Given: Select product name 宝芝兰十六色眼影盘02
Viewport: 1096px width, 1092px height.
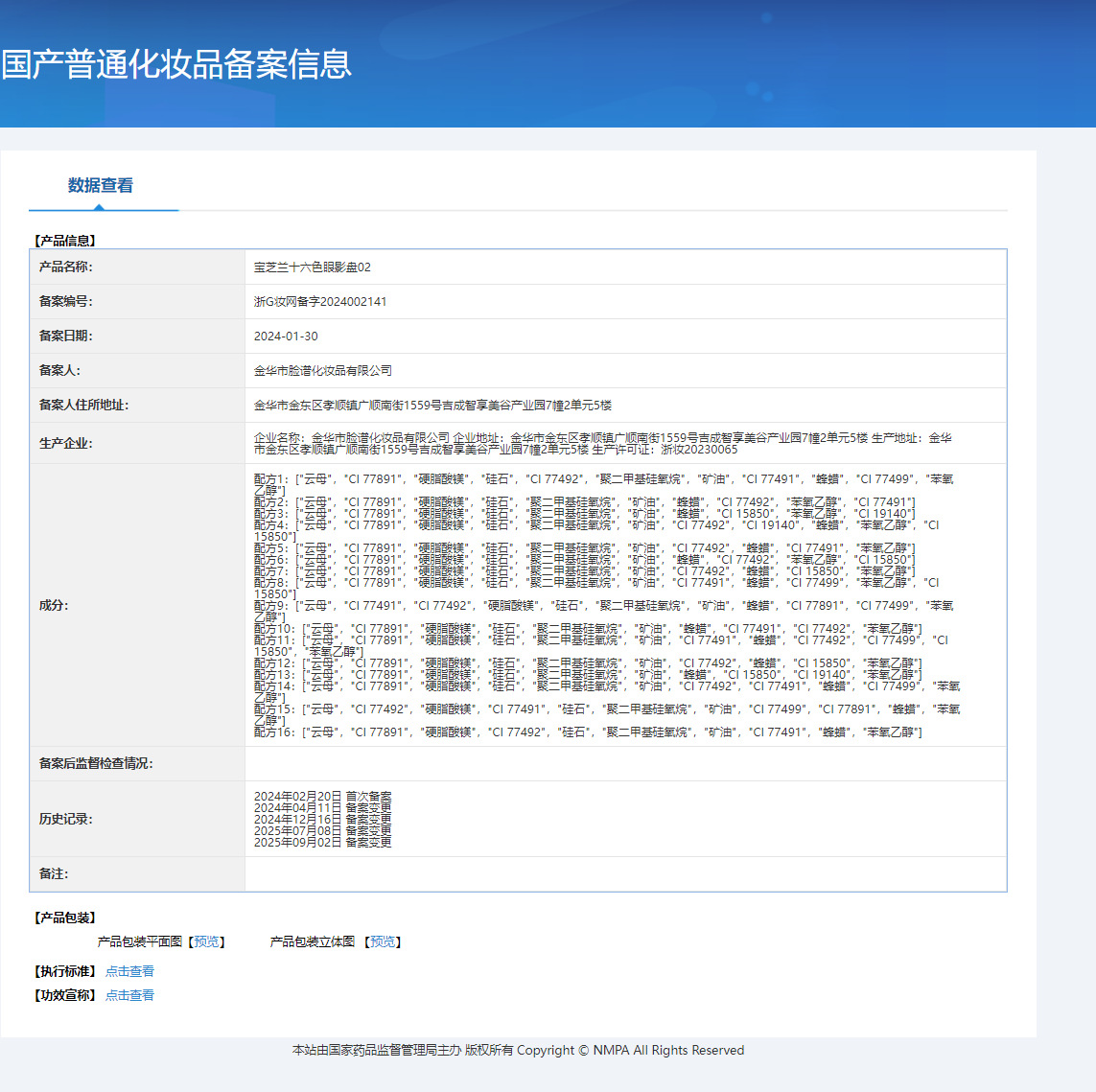Looking at the screenshot, I should coord(313,267).
